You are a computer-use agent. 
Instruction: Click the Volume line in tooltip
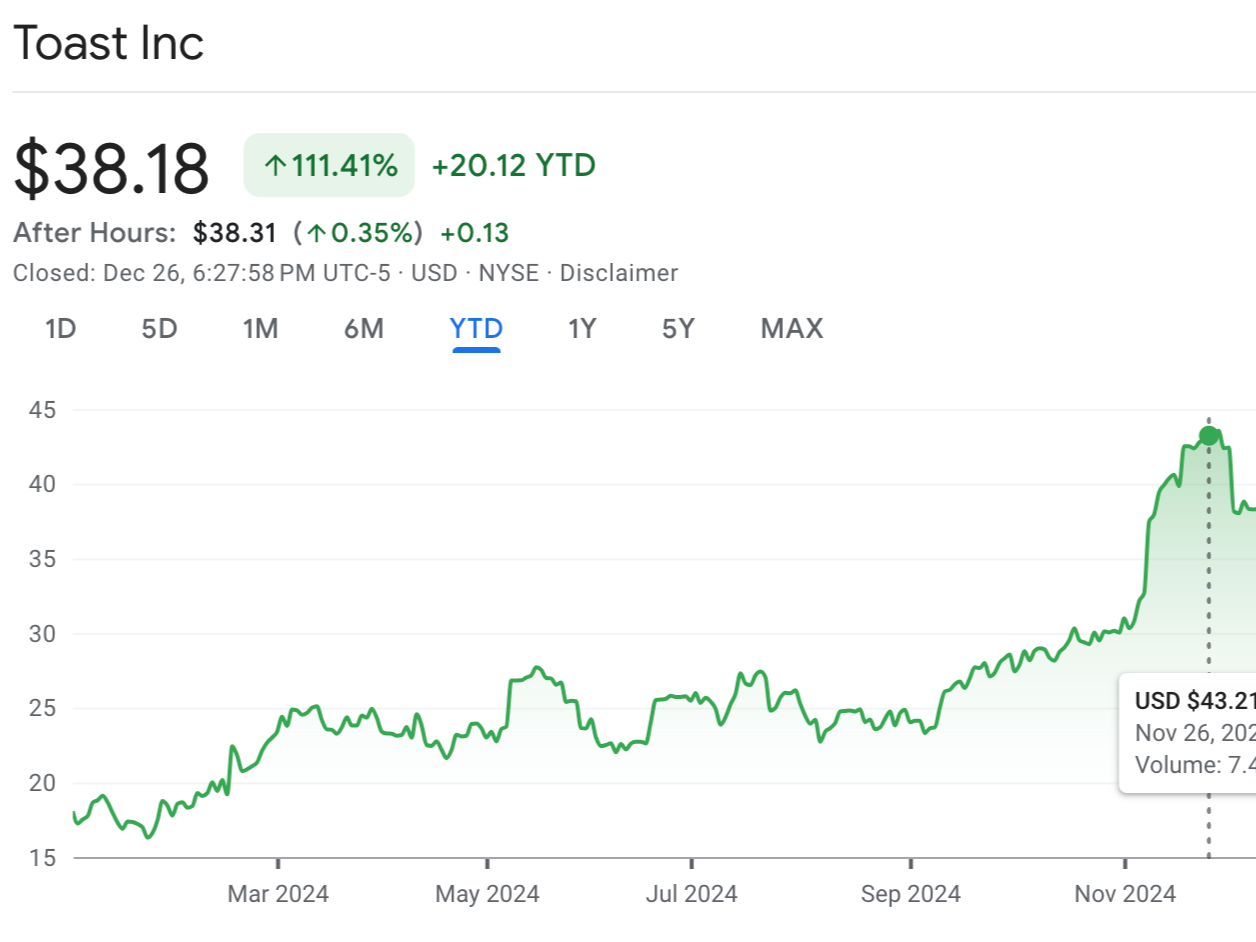coord(1195,765)
